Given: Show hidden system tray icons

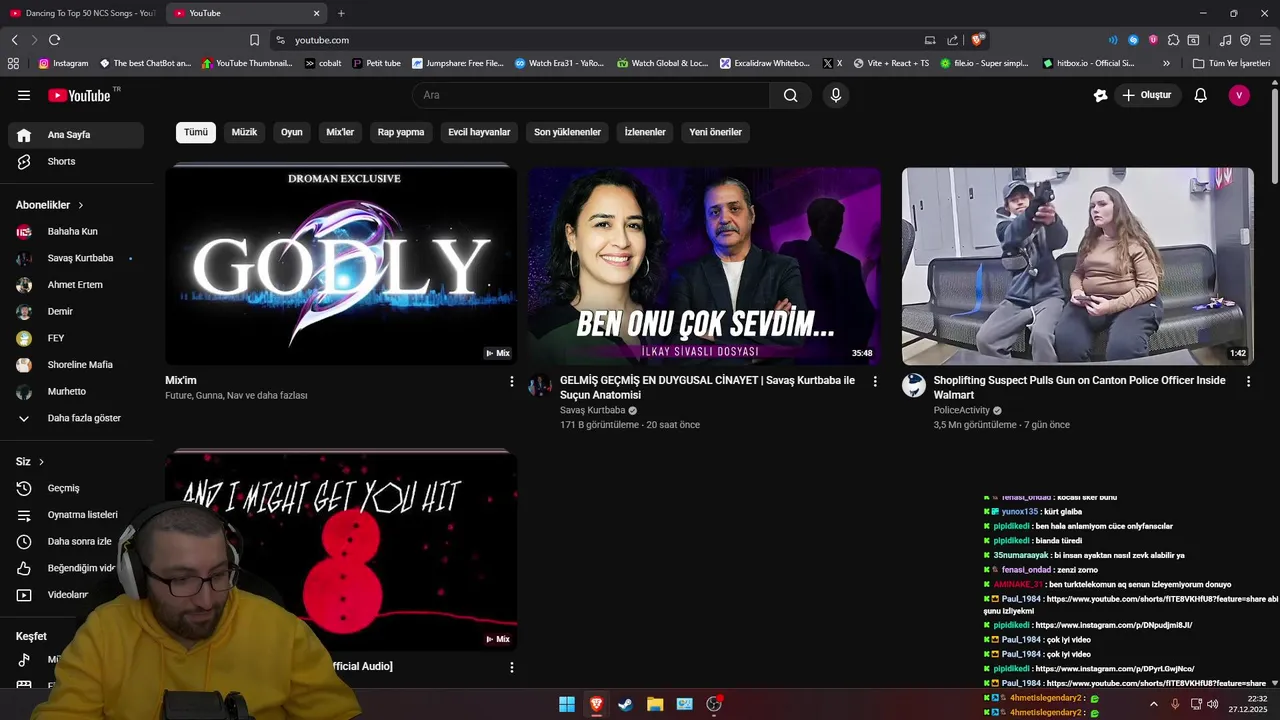Looking at the screenshot, I should 1153,704.
